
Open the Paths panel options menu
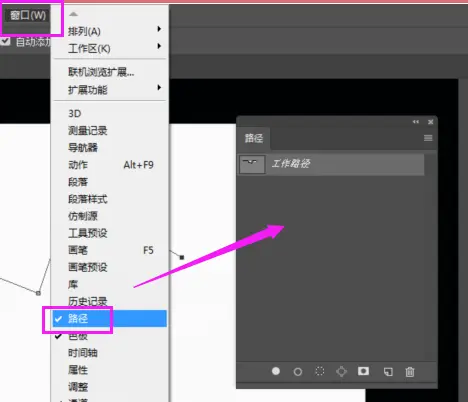428,138
